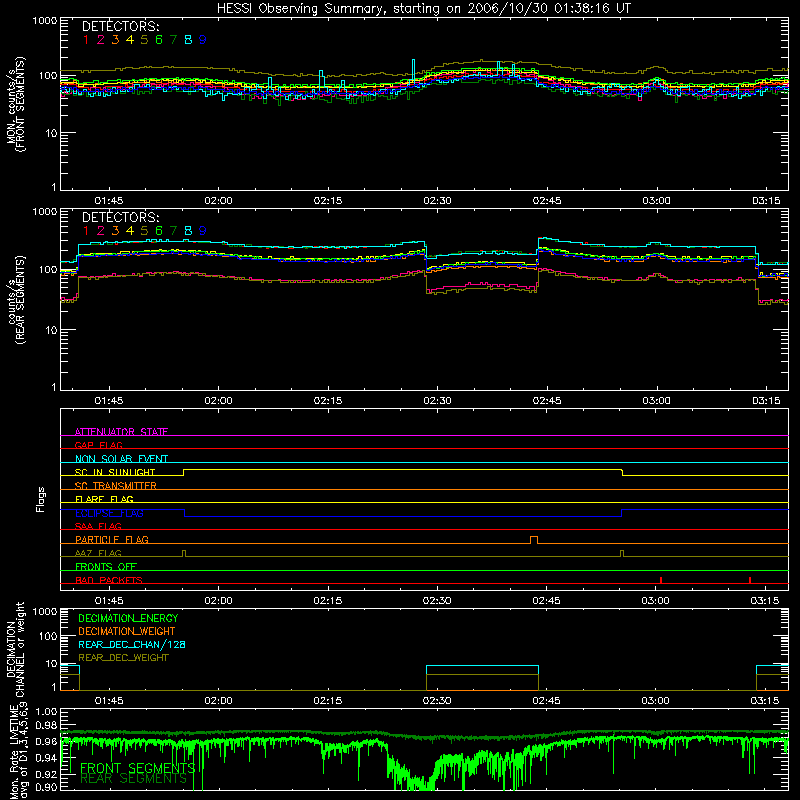Select the NON_SOLAR_EVENT flag label
The height and width of the screenshot is (800, 800).
click(121, 459)
